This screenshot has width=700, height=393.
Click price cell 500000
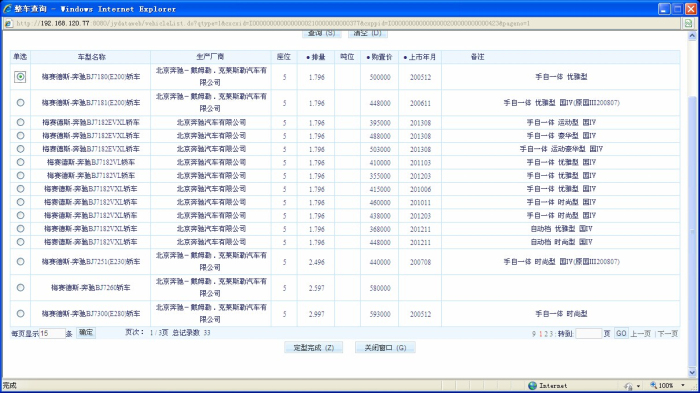[x=379, y=77]
